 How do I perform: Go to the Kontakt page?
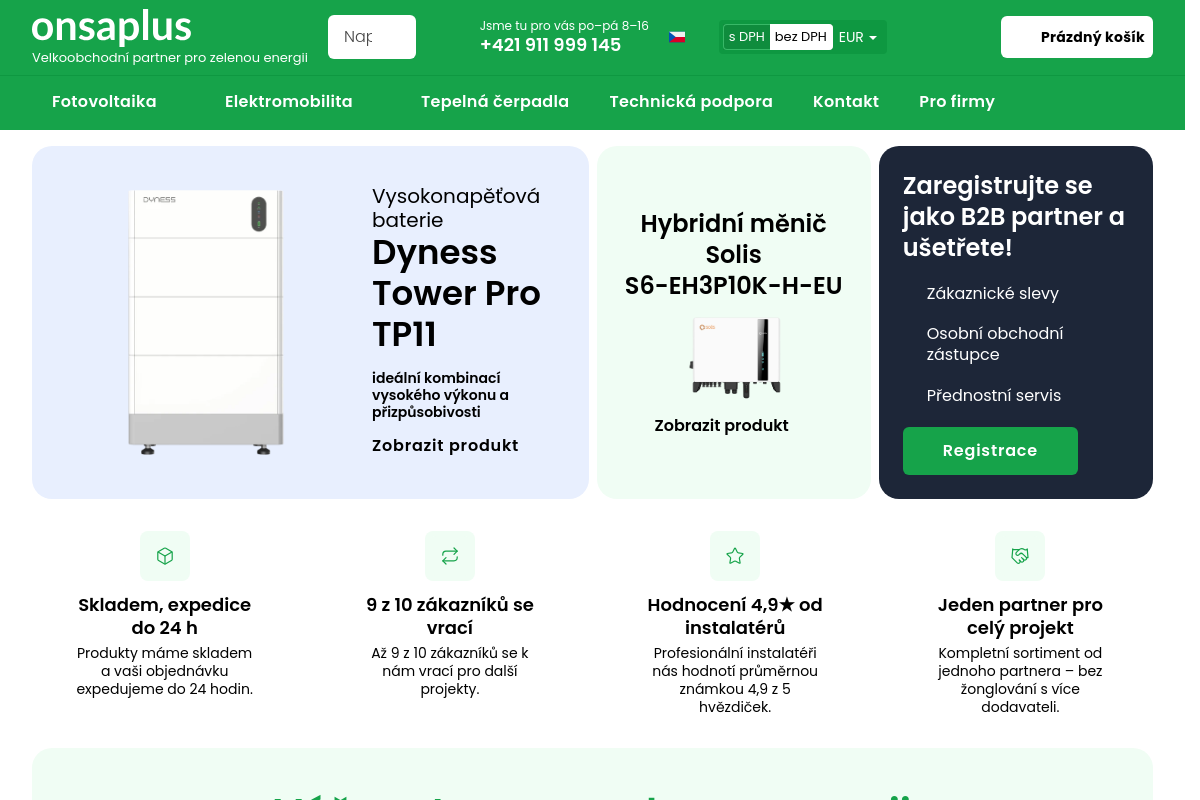coord(846,101)
